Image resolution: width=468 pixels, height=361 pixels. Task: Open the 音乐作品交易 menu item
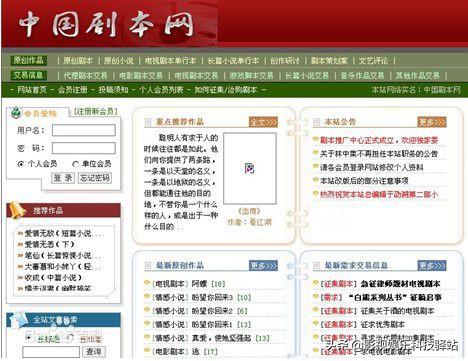point(362,75)
